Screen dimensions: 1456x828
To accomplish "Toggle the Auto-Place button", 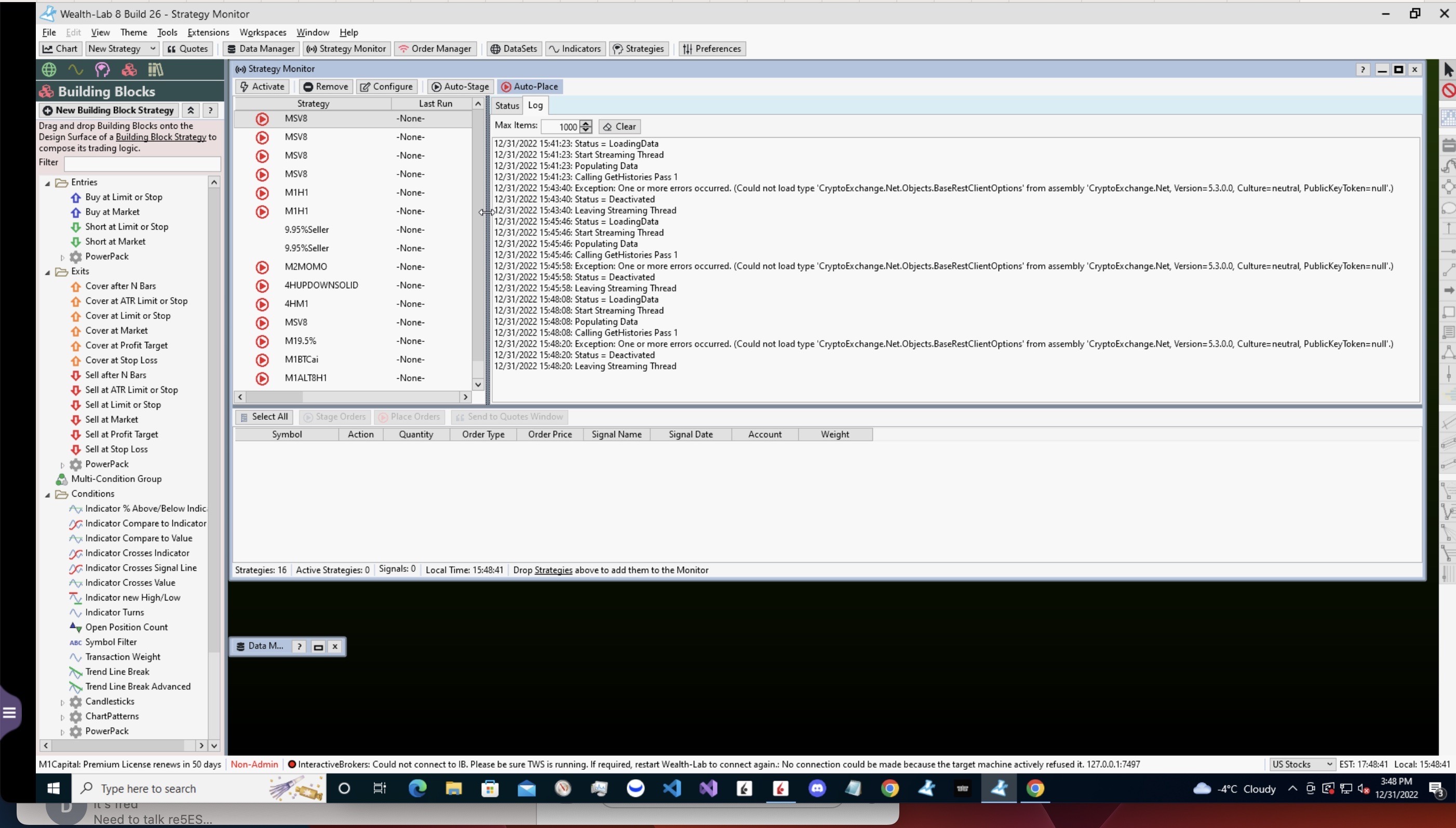I will coord(530,86).
